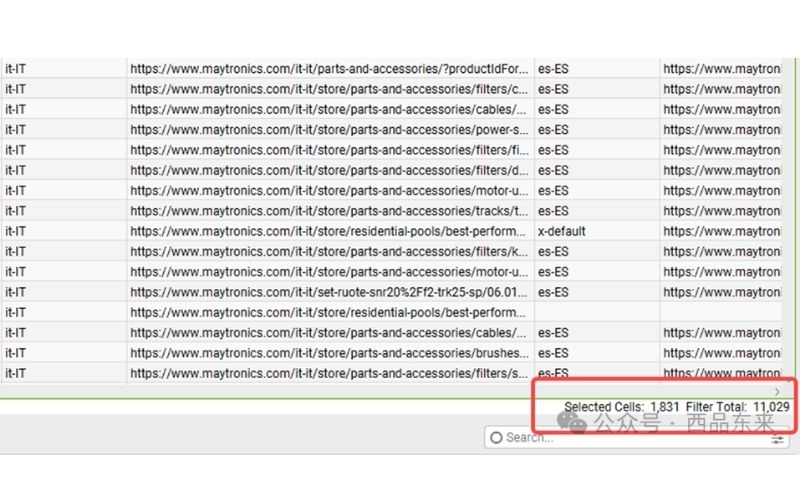Select the URL ending in tracks/t...
Image resolution: width=800 pixels, height=500 pixels.
329,211
